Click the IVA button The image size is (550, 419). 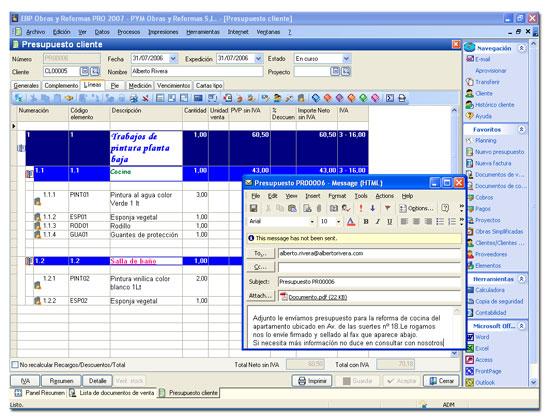point(25,381)
